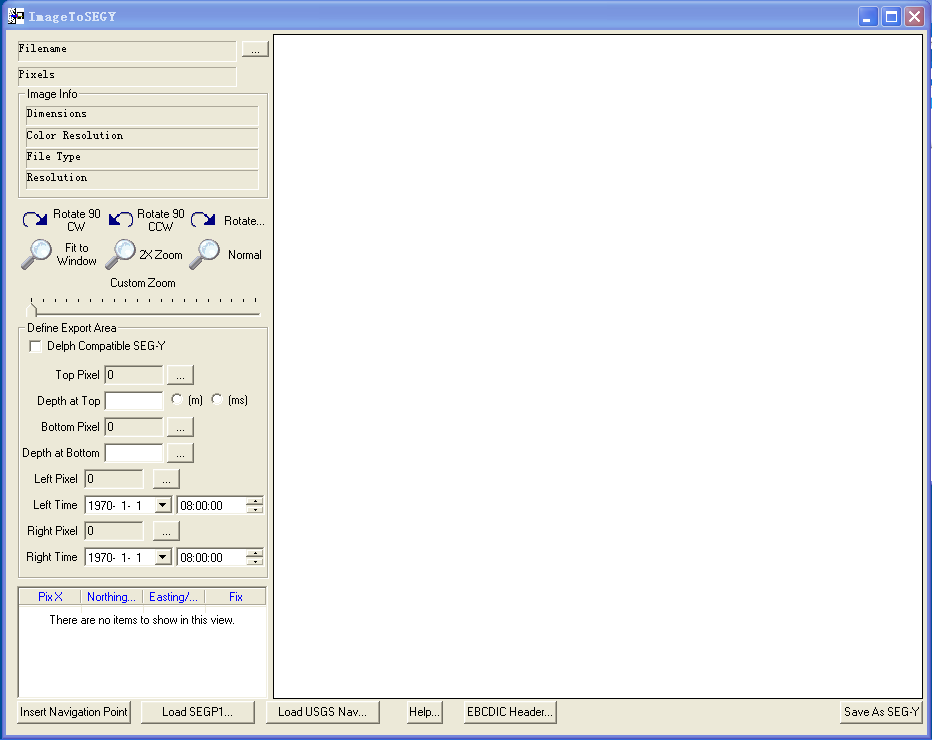Image resolution: width=932 pixels, height=740 pixels.
Task: Focus the Right Pixel input field
Action: point(114,531)
